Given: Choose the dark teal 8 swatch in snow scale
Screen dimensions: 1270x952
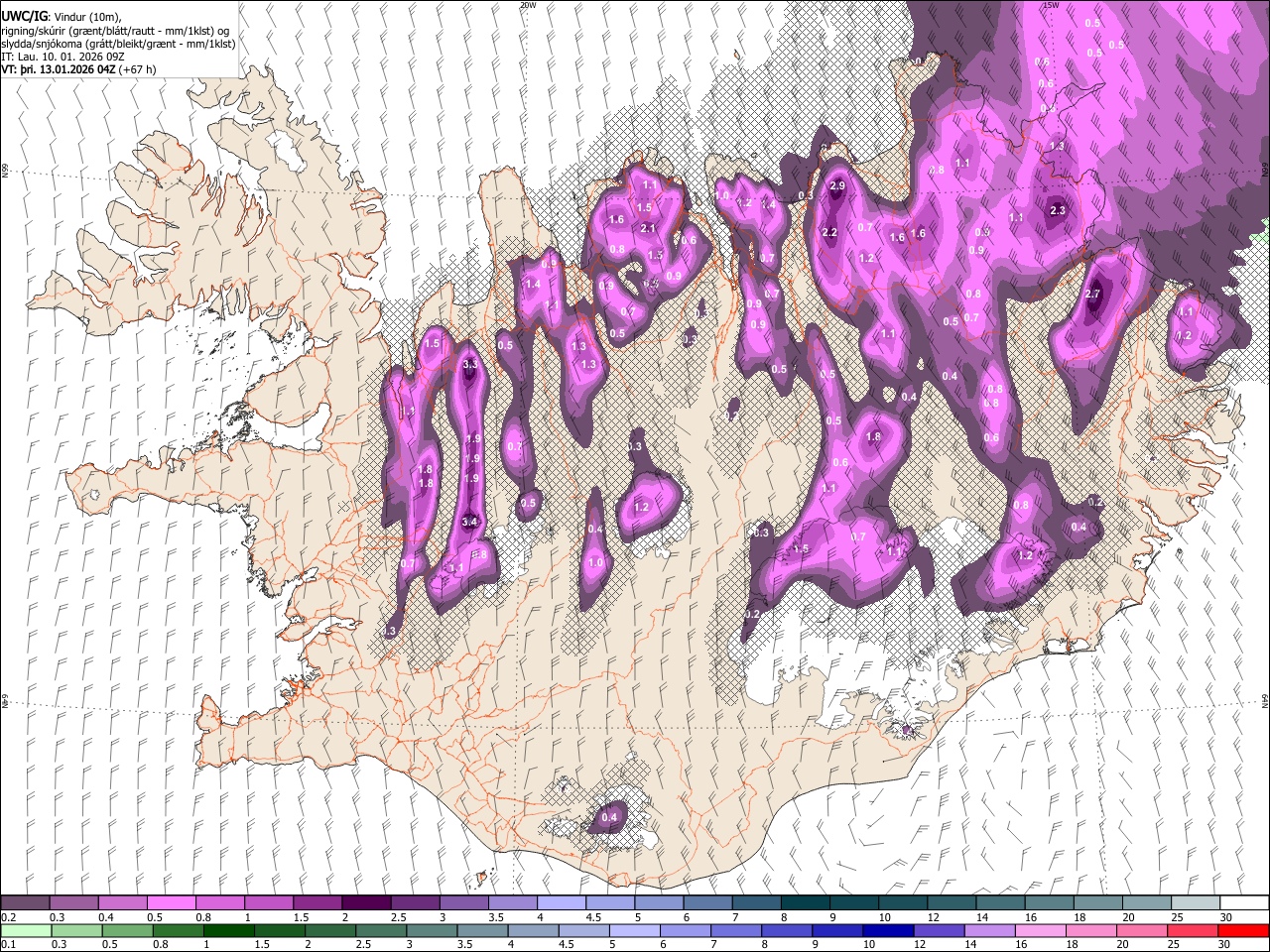Looking at the screenshot, I should click(805, 903).
